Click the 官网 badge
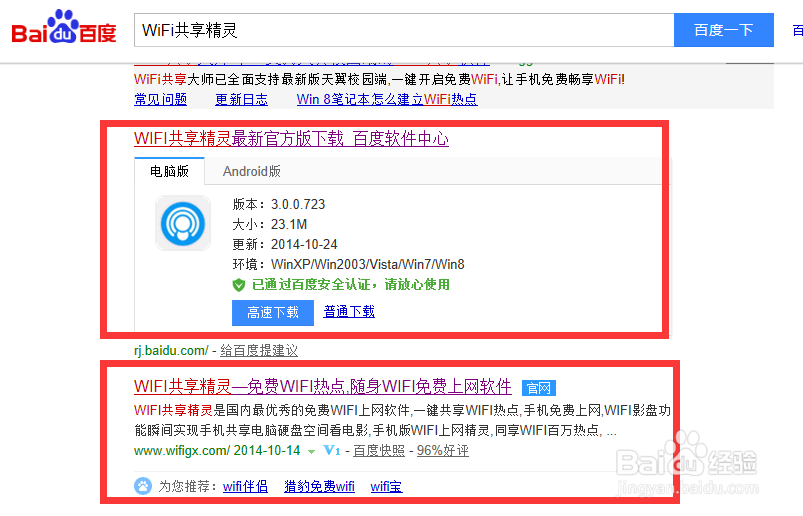This screenshot has height=516, width=803. (539, 388)
